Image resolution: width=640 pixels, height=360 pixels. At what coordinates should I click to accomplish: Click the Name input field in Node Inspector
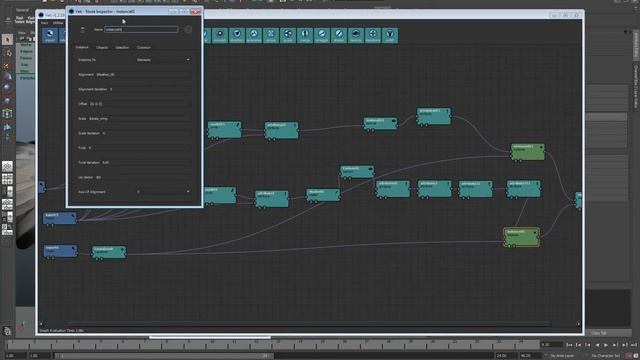click(x=141, y=29)
